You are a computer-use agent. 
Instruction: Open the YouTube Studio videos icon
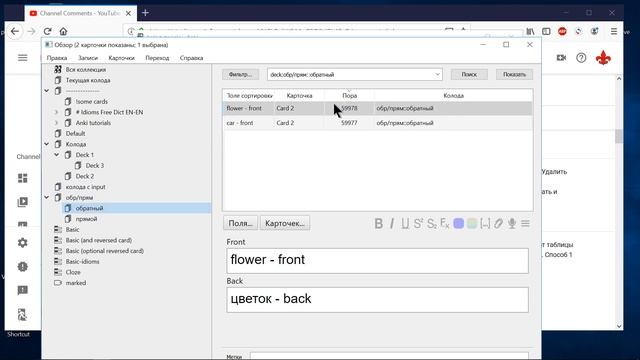click(x=22, y=202)
